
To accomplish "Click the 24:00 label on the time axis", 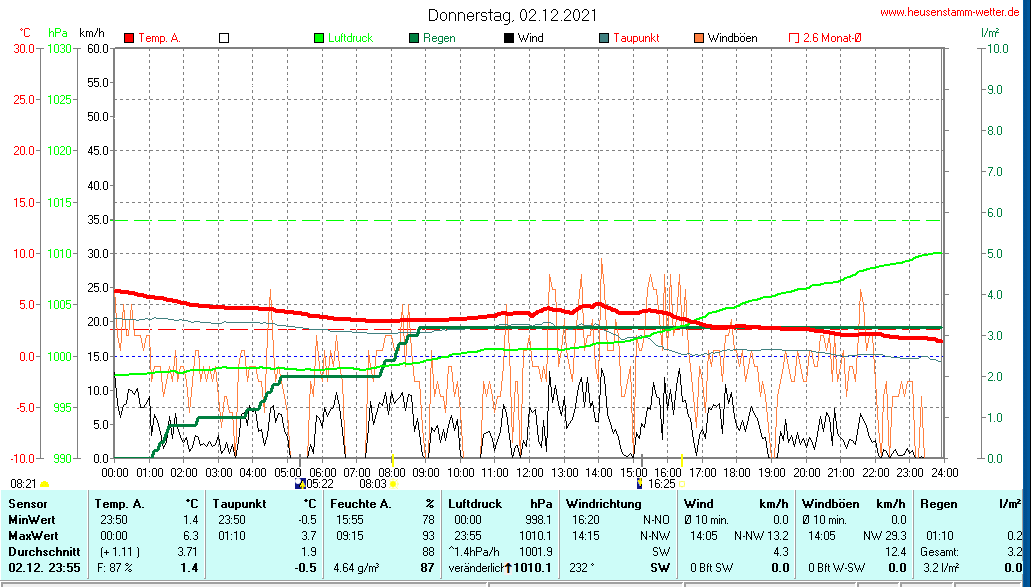I will (x=944, y=473).
